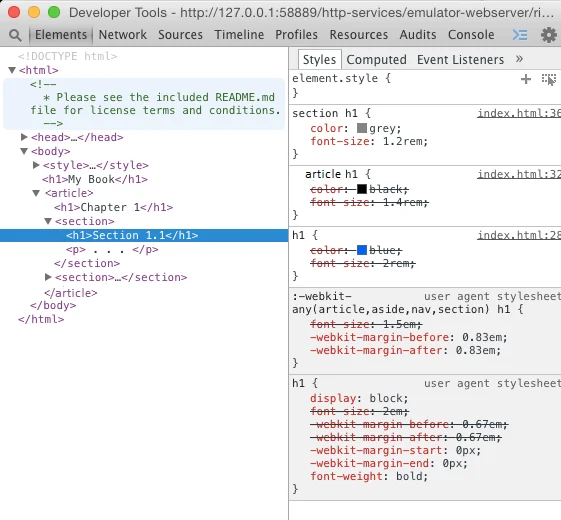Select the closing </article> tag row
This screenshot has height=520, width=561.
tap(70, 293)
